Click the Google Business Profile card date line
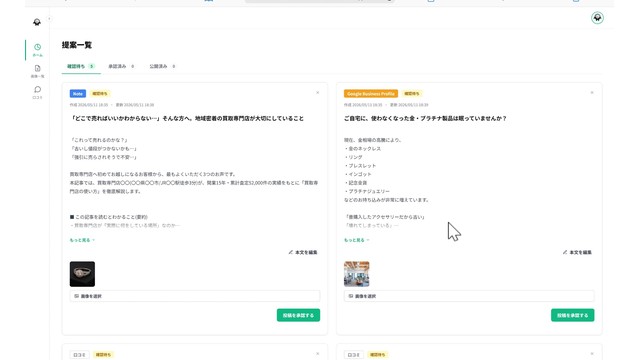 (386, 105)
